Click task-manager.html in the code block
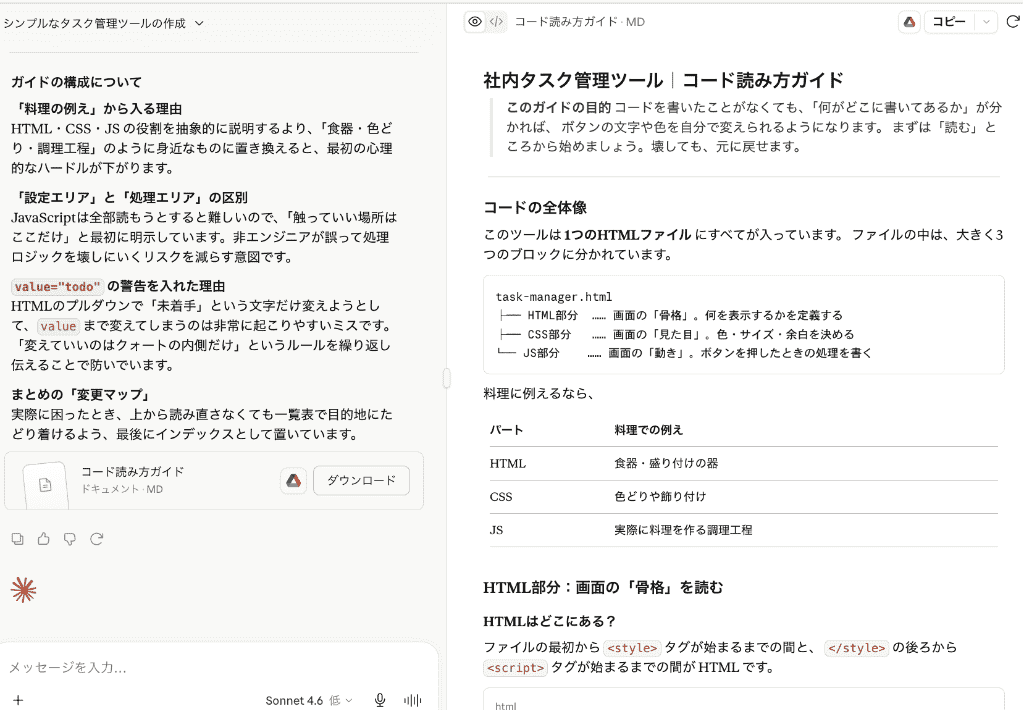 tap(554, 297)
